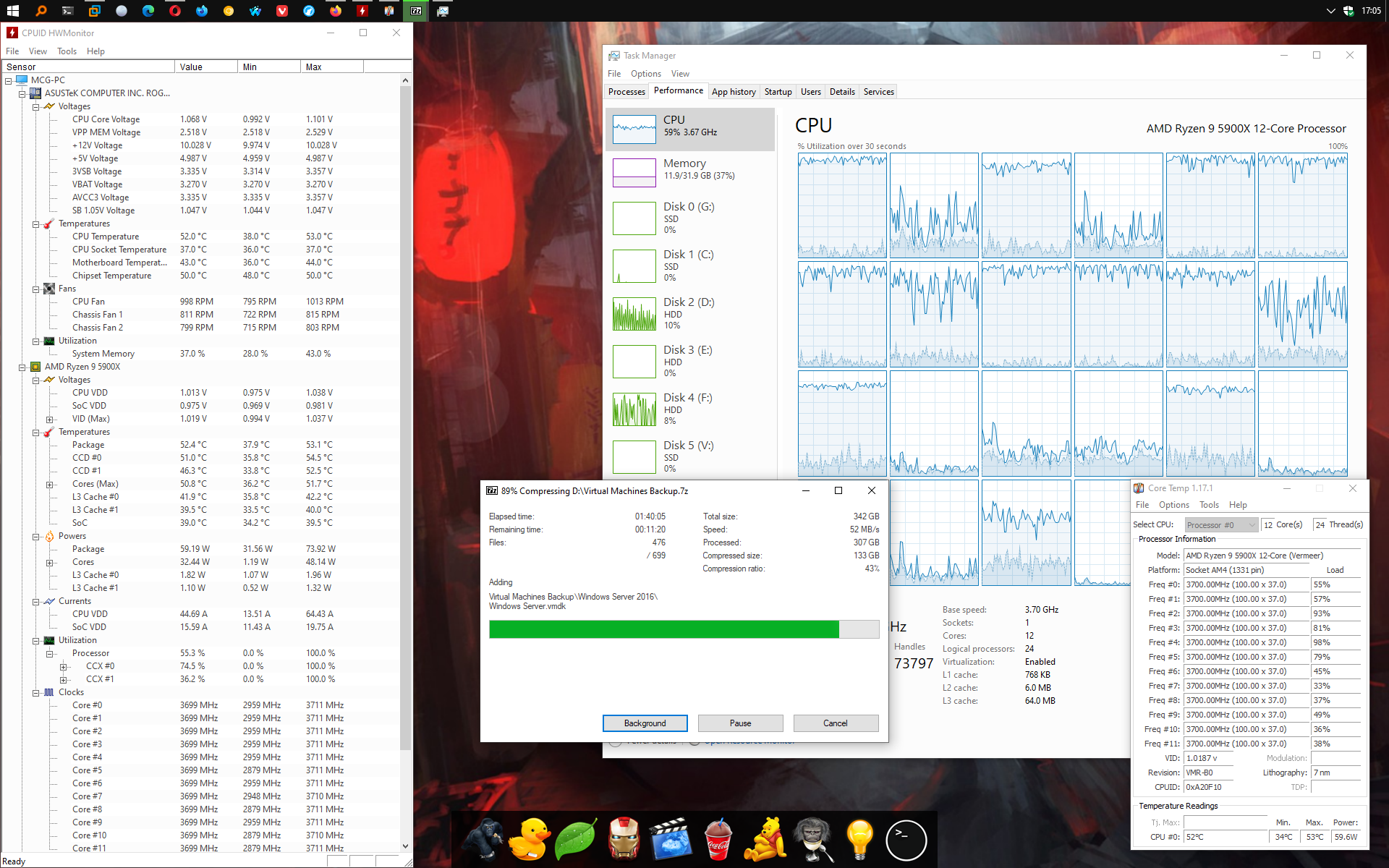Launch the Coca-Cola cup dock icon
1389x868 pixels.
coord(718,839)
